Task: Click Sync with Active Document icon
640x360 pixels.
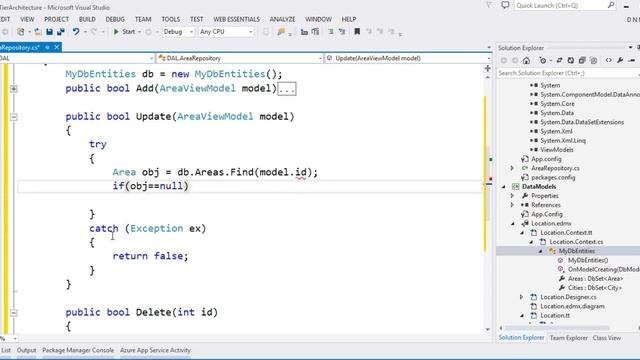Action: click(x=559, y=60)
